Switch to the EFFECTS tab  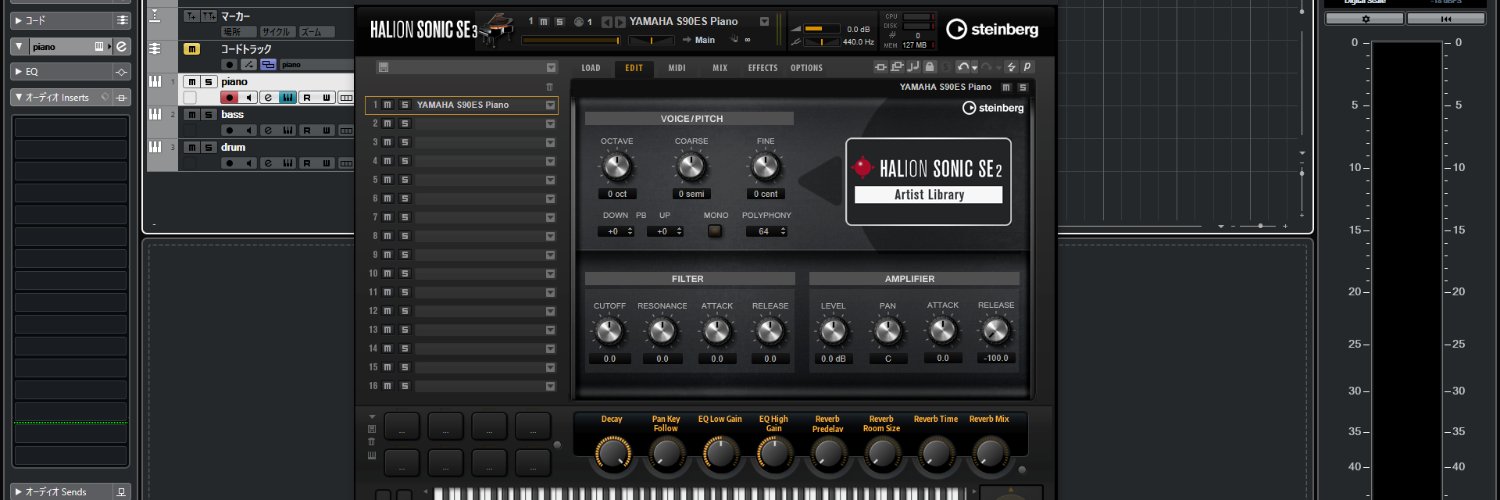tap(762, 68)
